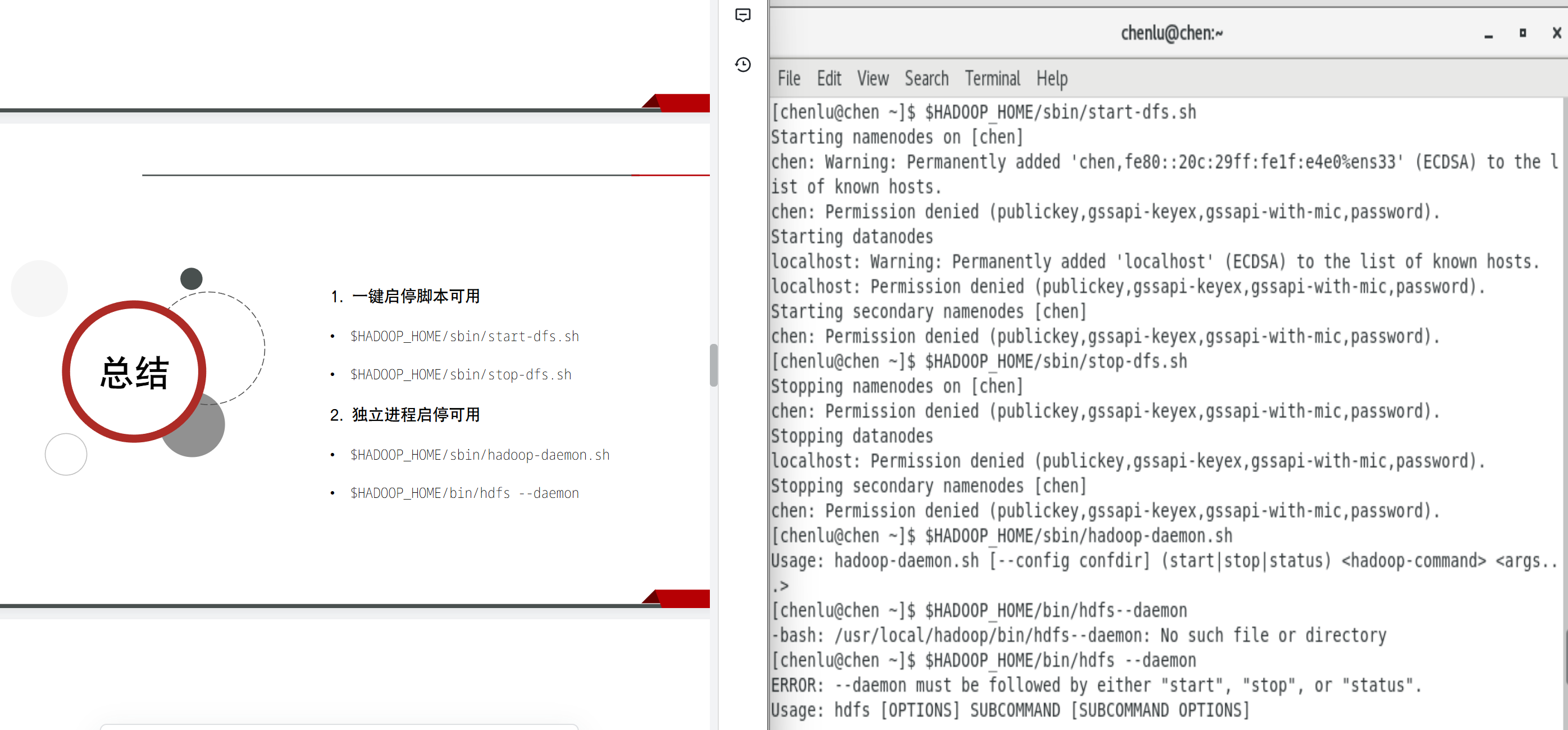Maximize the chenlu@chen terminal window
This screenshot has width=1568, height=730.
[x=1523, y=33]
